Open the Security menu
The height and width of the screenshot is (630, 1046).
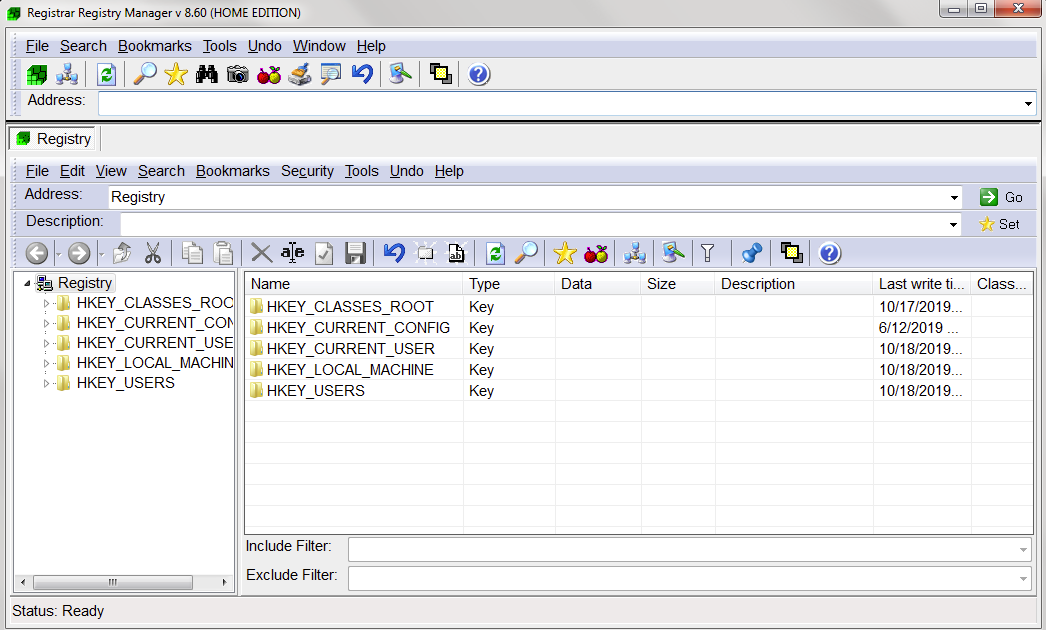(307, 171)
